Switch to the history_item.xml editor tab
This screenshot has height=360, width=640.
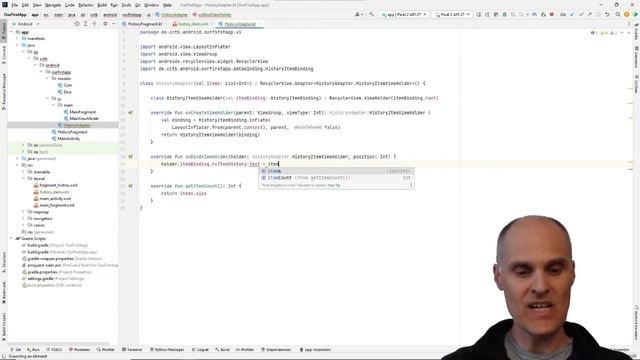point(193,24)
